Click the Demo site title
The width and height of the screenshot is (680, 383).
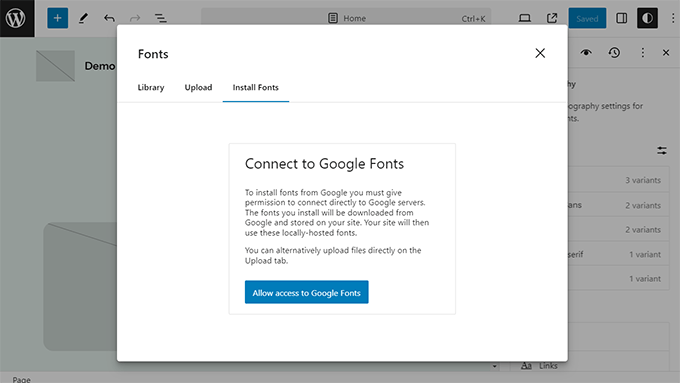pos(100,66)
